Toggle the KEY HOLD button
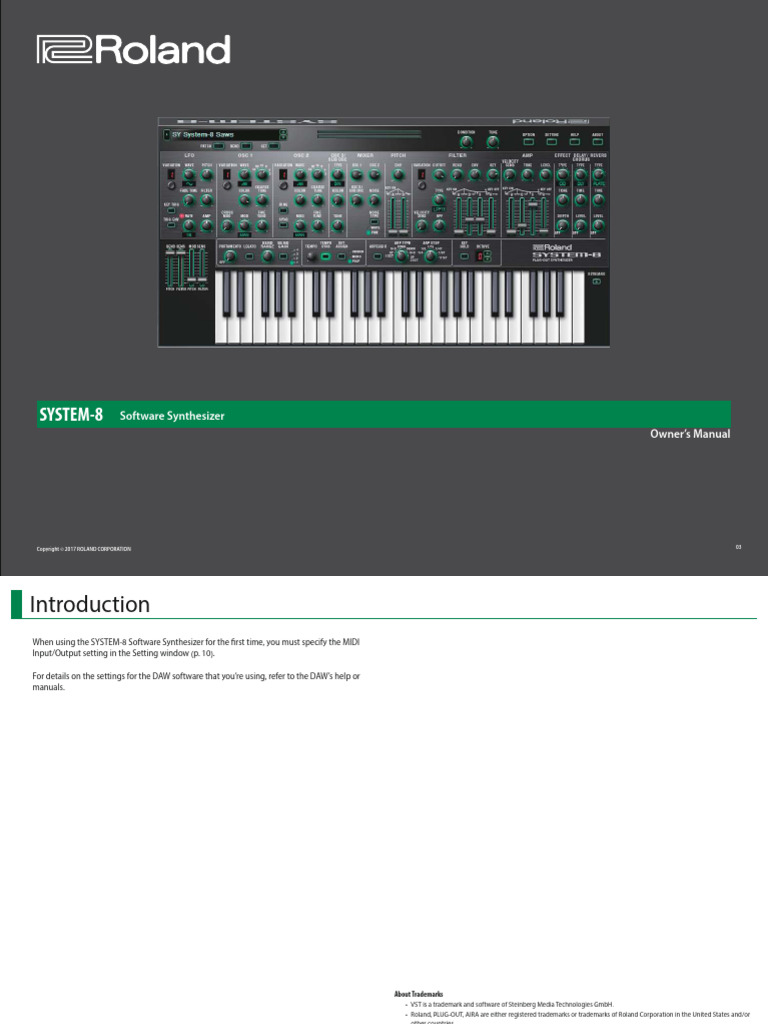Screen dimensions: 768x1024 (464, 256)
